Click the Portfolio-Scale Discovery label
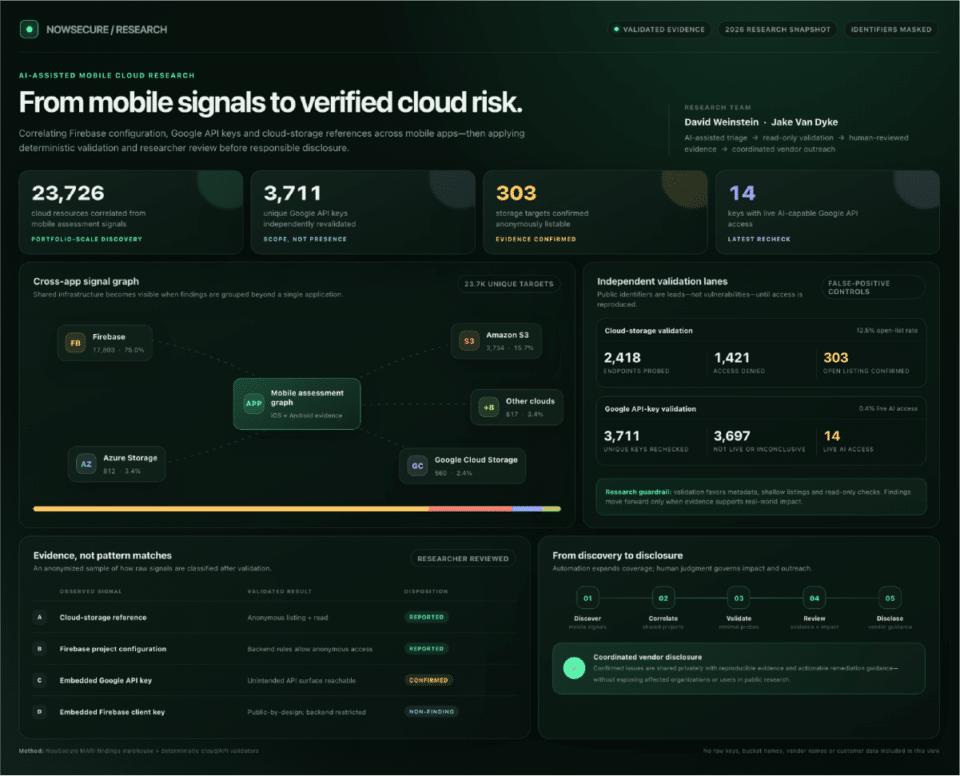960x776 pixels. [x=86, y=239]
